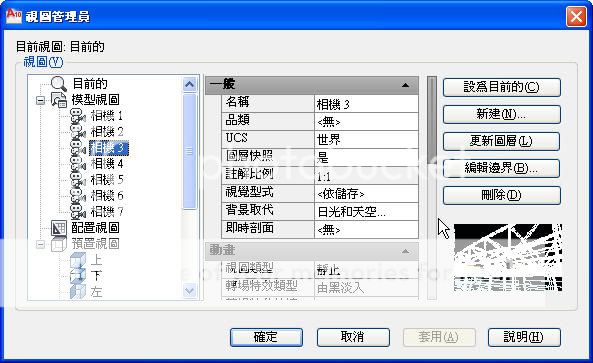
Task: Click the camera icon beside 相機 5
Action: pyautogui.click(x=78, y=180)
